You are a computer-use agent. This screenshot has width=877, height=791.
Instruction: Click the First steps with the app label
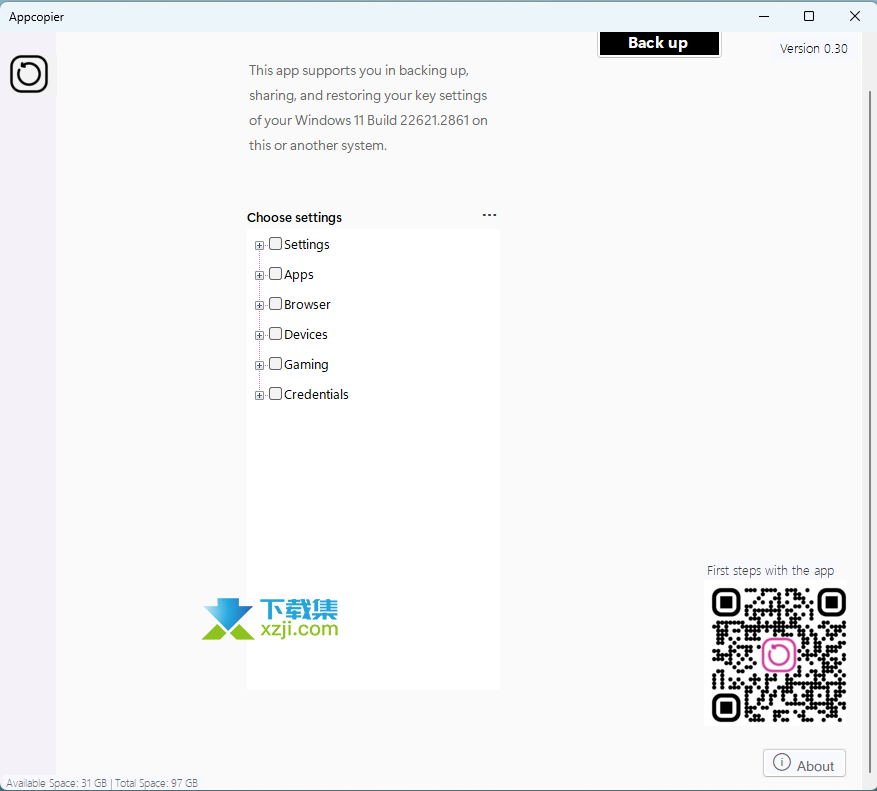click(x=770, y=571)
